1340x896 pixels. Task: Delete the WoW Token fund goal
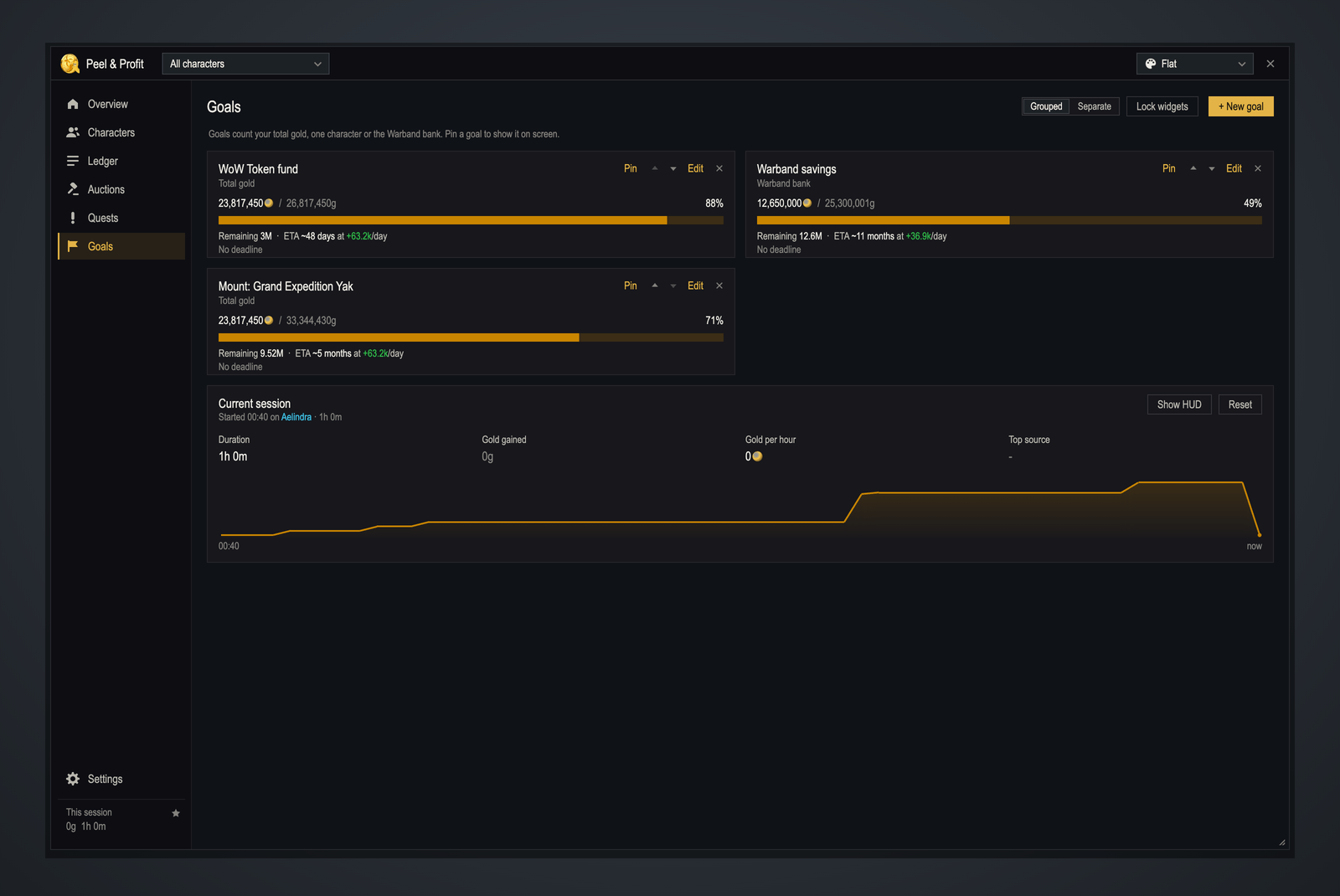tap(719, 168)
